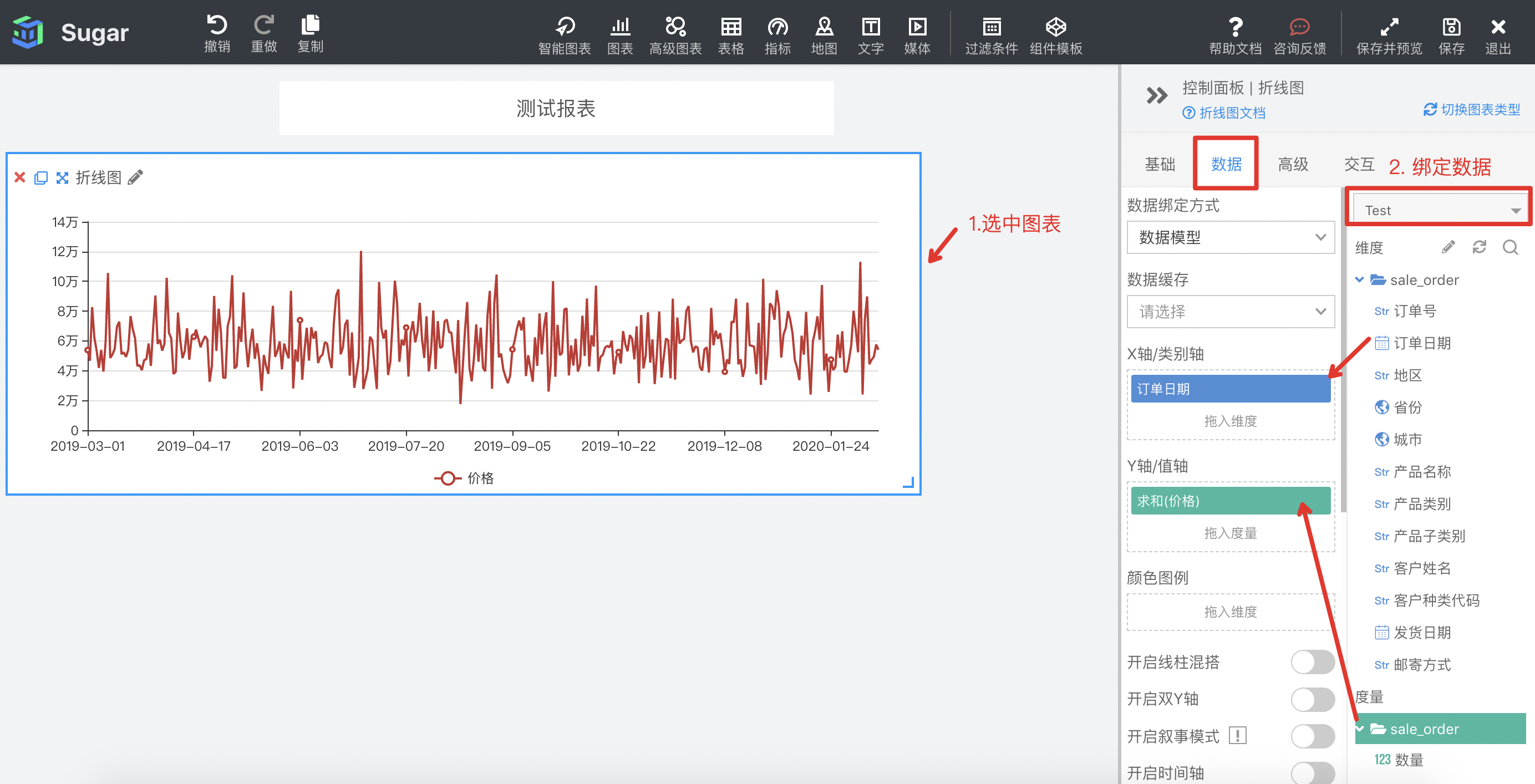This screenshot has height=784, width=1535.
Task: Select the 发货日期 dimension
Action: tap(1412, 633)
